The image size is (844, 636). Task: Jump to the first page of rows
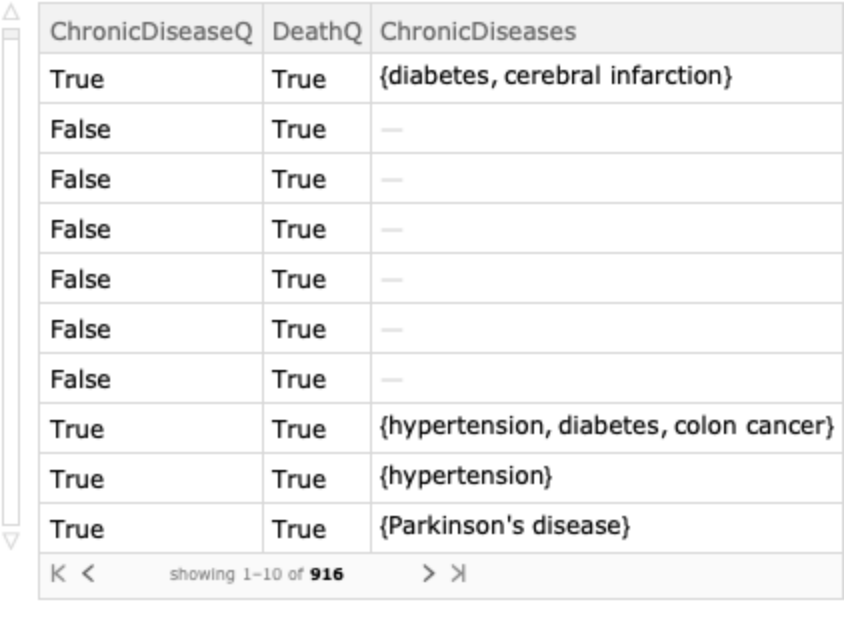pyautogui.click(x=58, y=574)
